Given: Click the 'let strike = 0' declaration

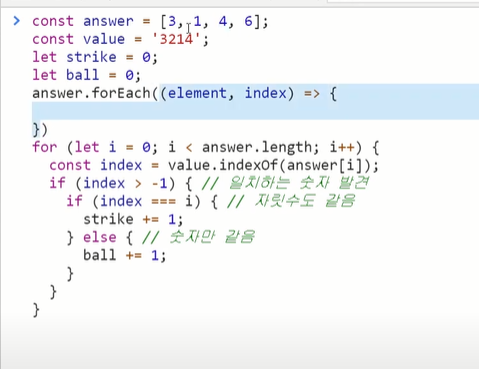Looking at the screenshot, I should [x=95, y=57].
